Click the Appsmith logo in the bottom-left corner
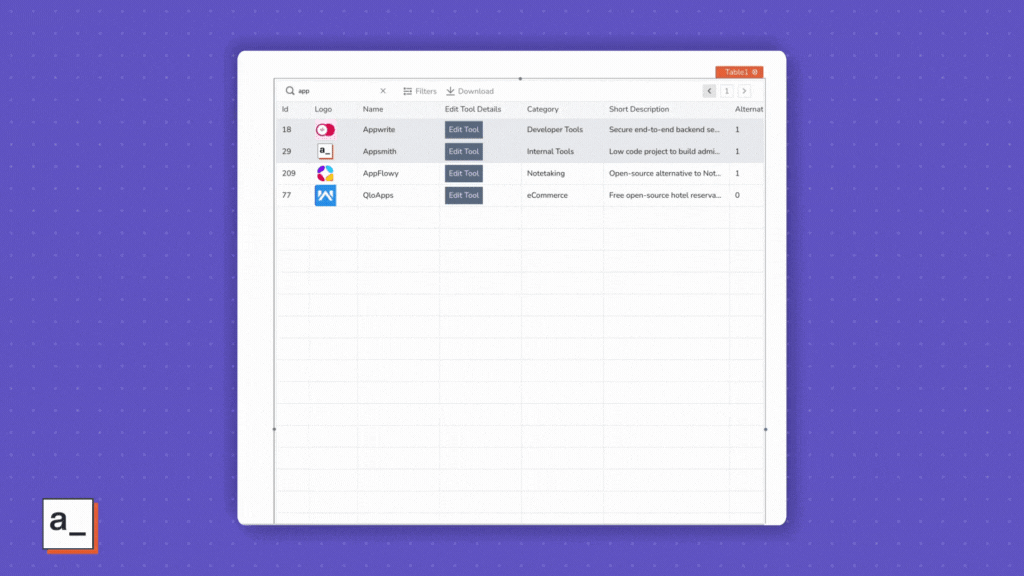The image size is (1024, 576). coord(69,524)
